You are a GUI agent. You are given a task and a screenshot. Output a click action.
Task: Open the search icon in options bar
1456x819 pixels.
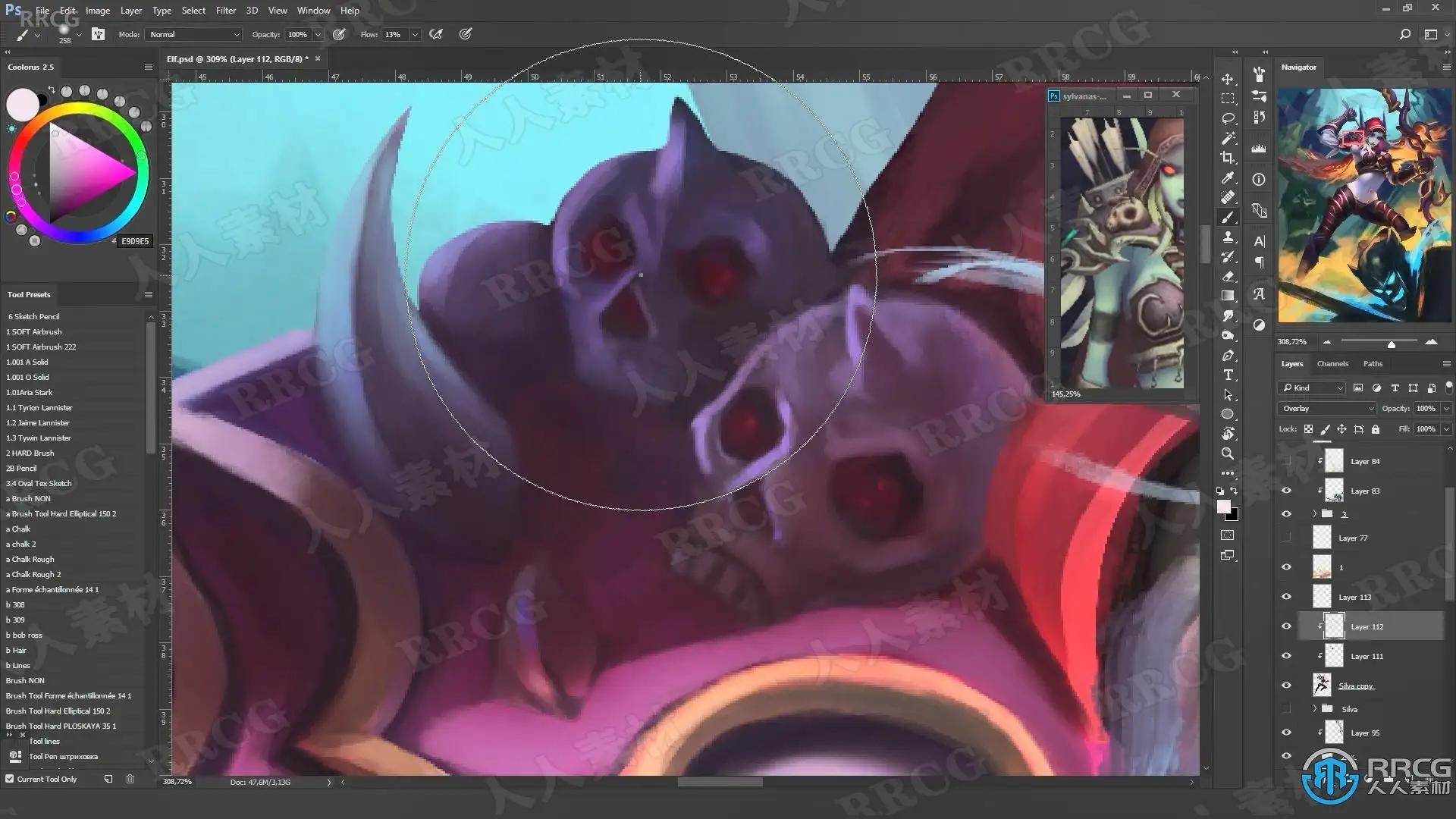1404,34
